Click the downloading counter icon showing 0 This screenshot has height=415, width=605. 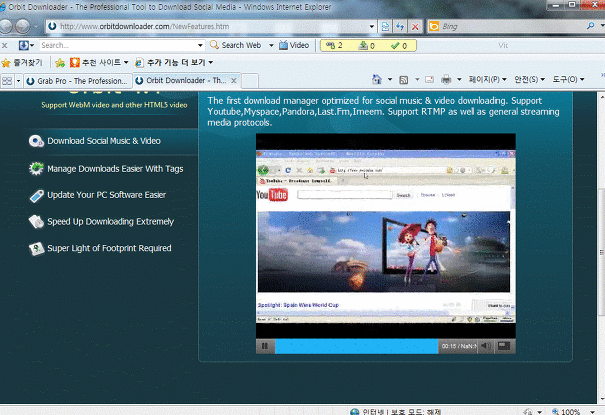(367, 46)
